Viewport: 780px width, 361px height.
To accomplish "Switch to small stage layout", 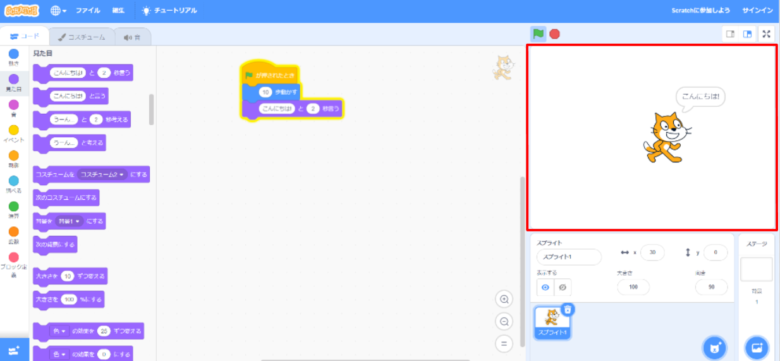I will [x=730, y=34].
